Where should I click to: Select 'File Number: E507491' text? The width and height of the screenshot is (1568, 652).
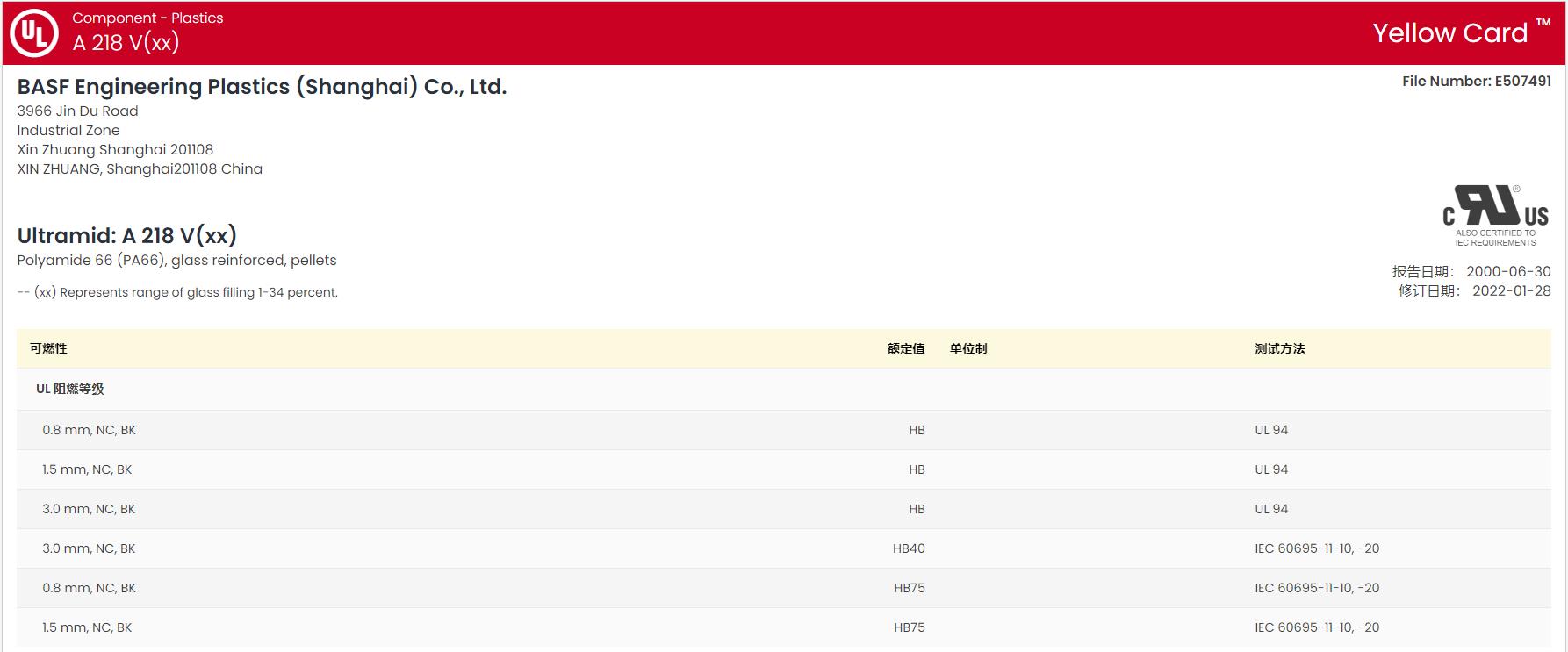click(1477, 82)
